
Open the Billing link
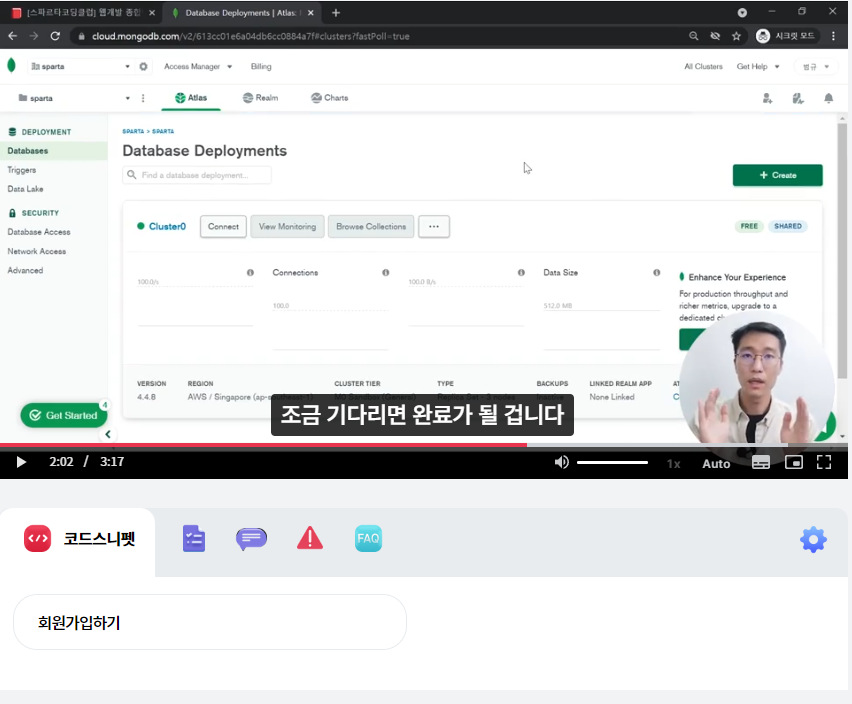point(261,66)
